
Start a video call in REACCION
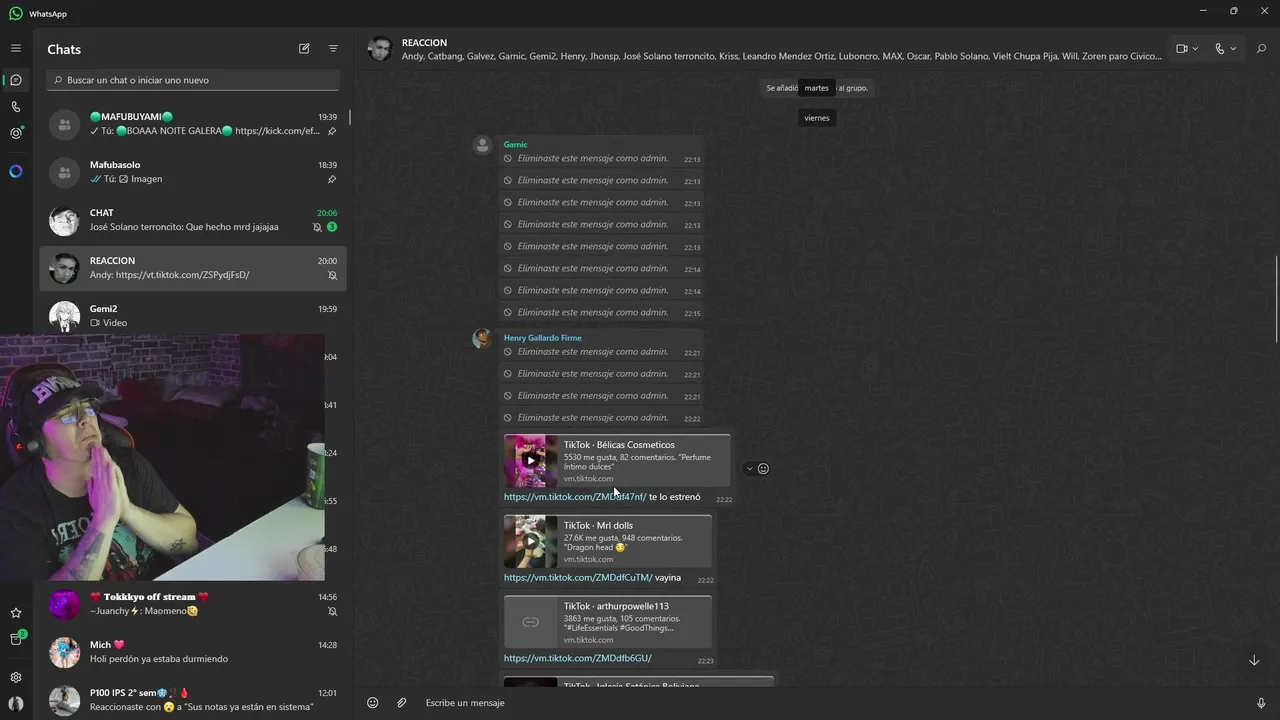click(1182, 48)
